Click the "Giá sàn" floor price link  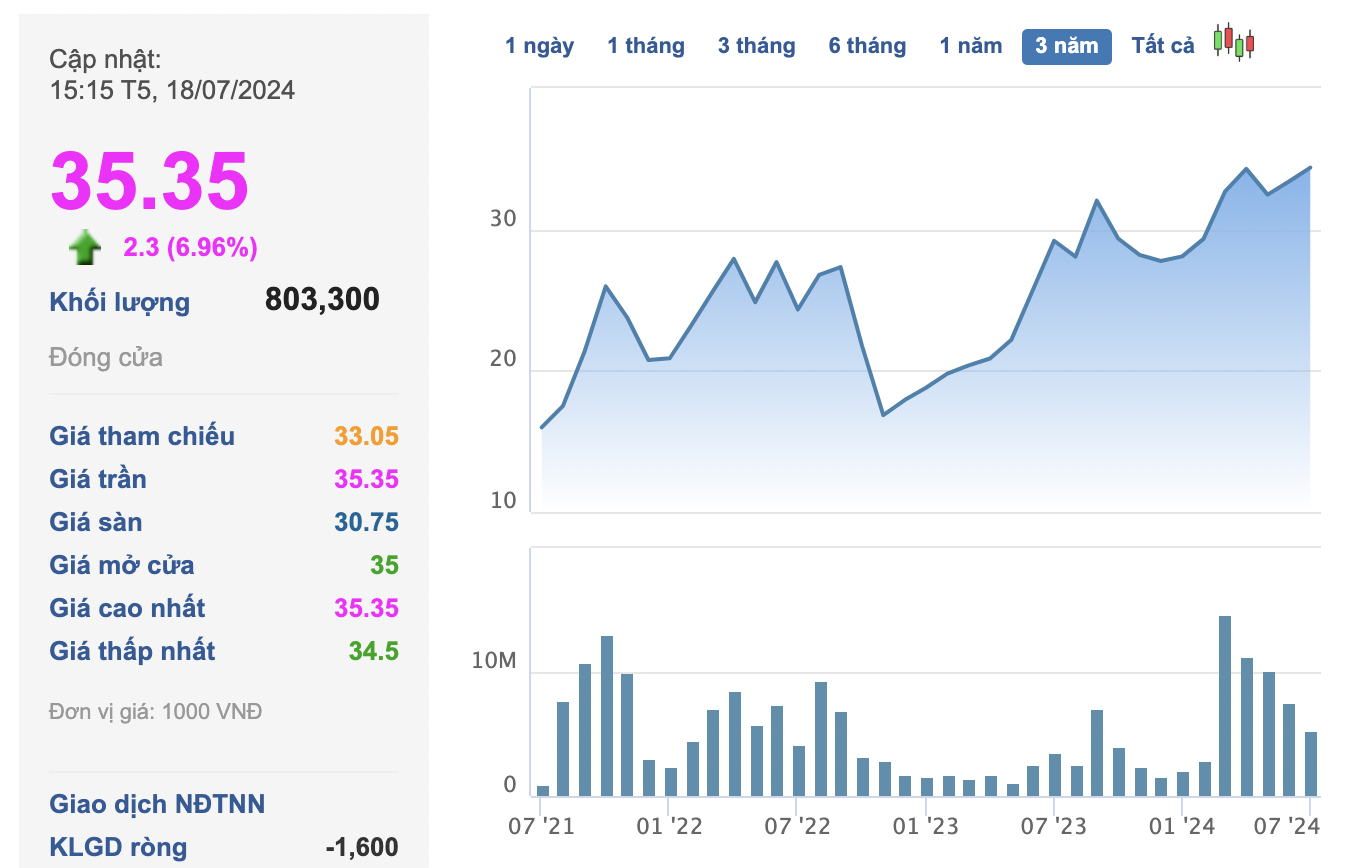pyautogui.click(x=96, y=522)
